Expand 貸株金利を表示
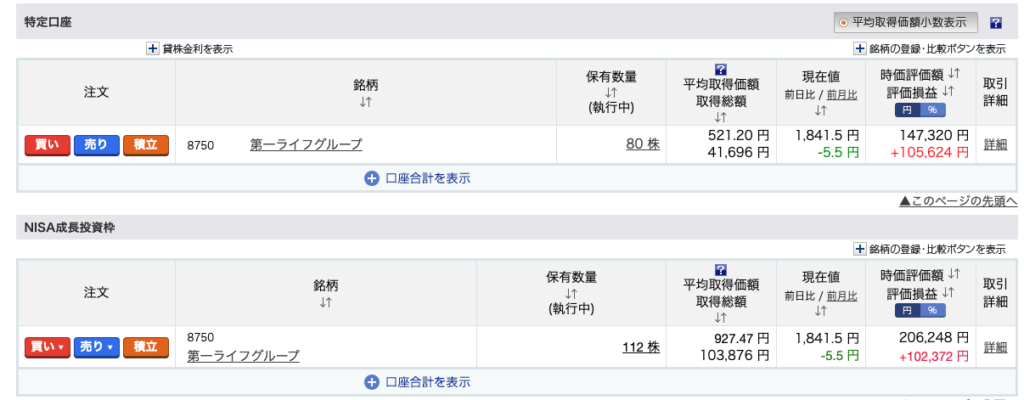The height and width of the screenshot is (400, 1024). 189,48
